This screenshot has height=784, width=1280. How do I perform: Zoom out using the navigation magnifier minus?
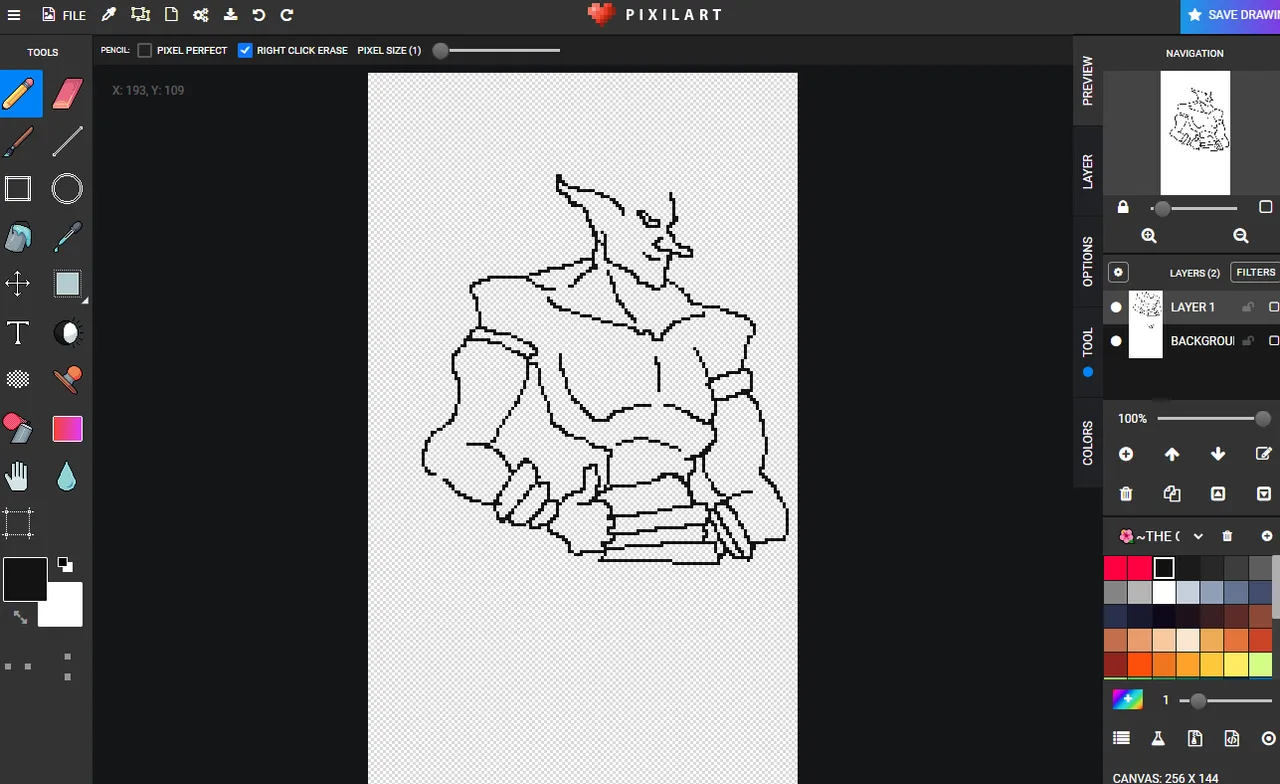click(x=1241, y=236)
